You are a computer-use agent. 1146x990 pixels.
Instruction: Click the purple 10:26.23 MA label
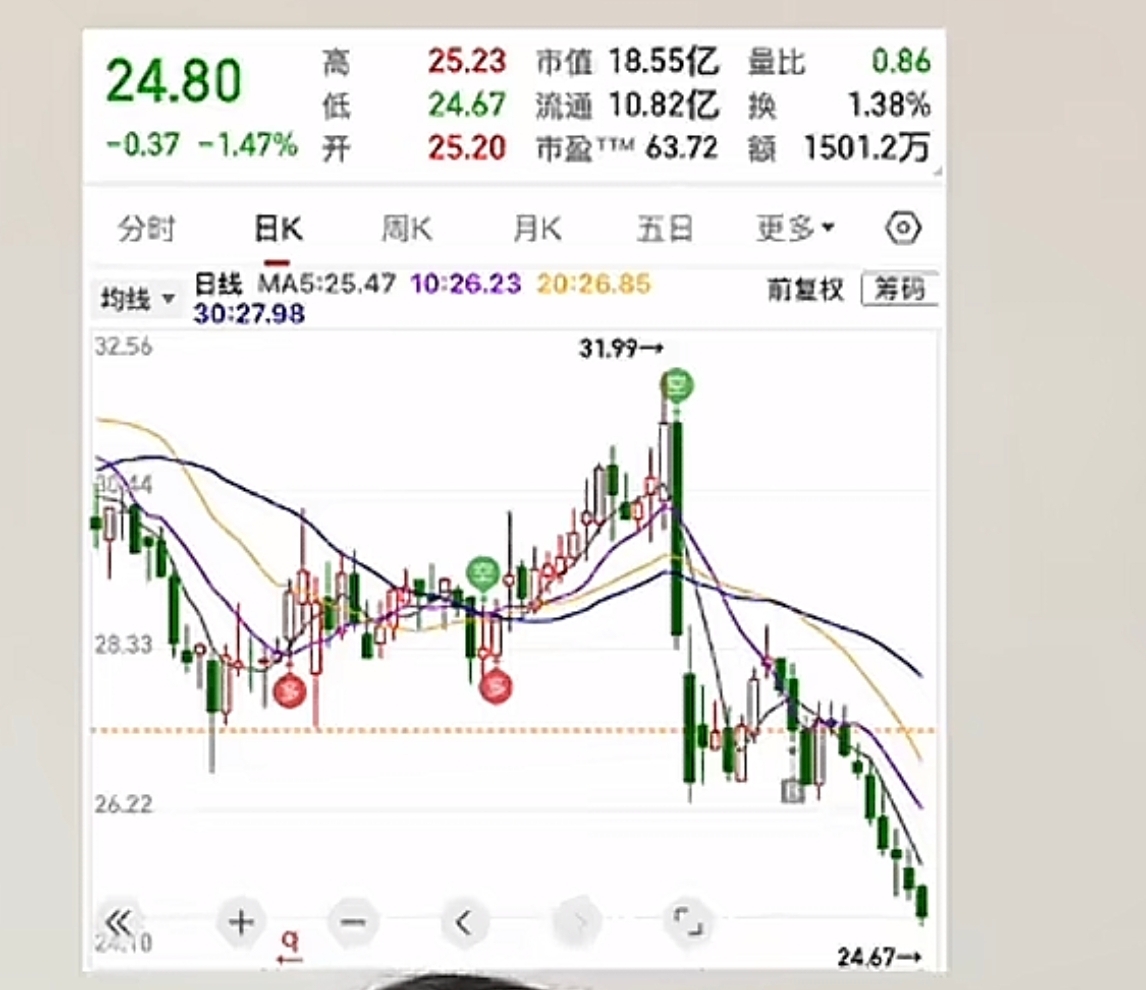point(466,283)
